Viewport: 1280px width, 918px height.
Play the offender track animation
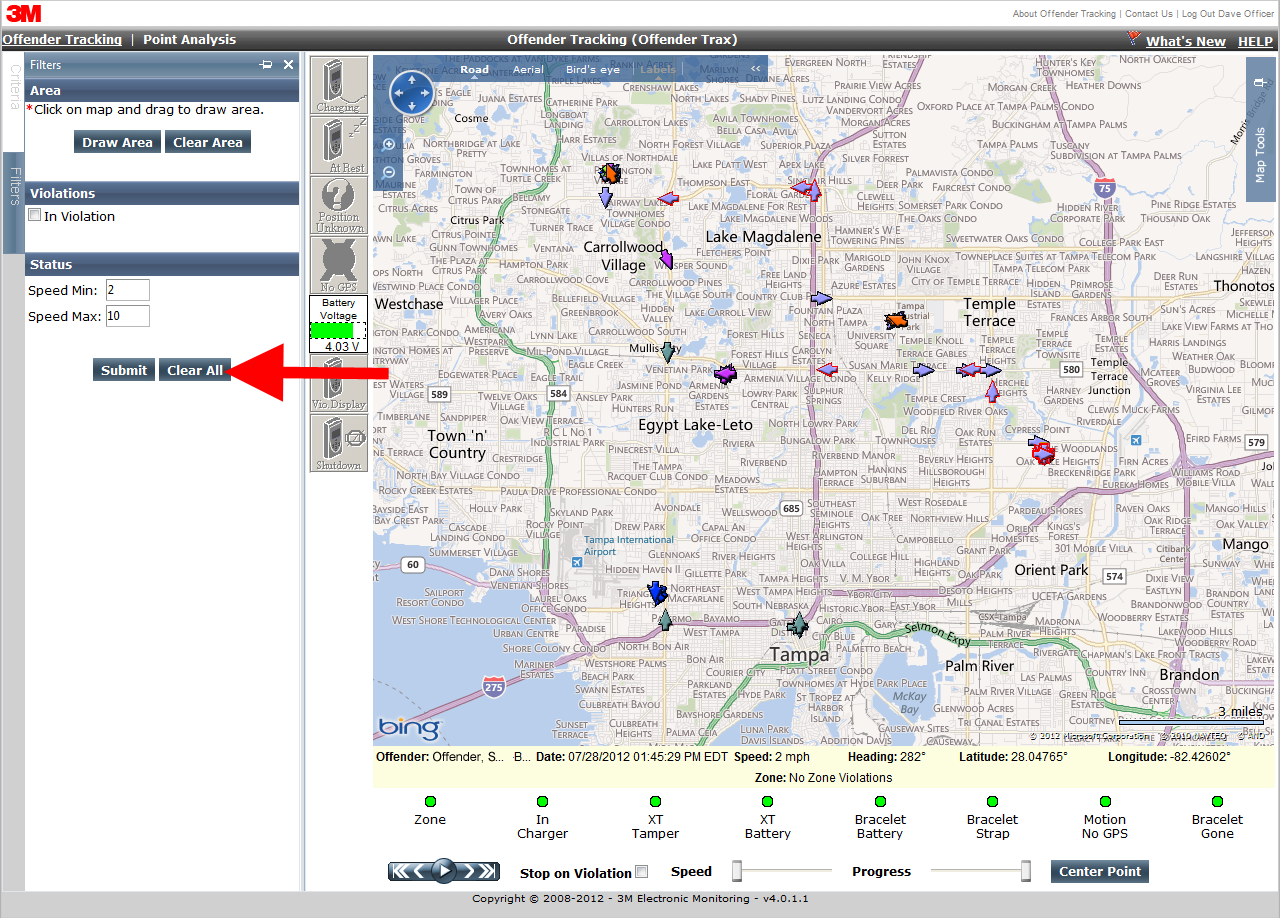[444, 871]
